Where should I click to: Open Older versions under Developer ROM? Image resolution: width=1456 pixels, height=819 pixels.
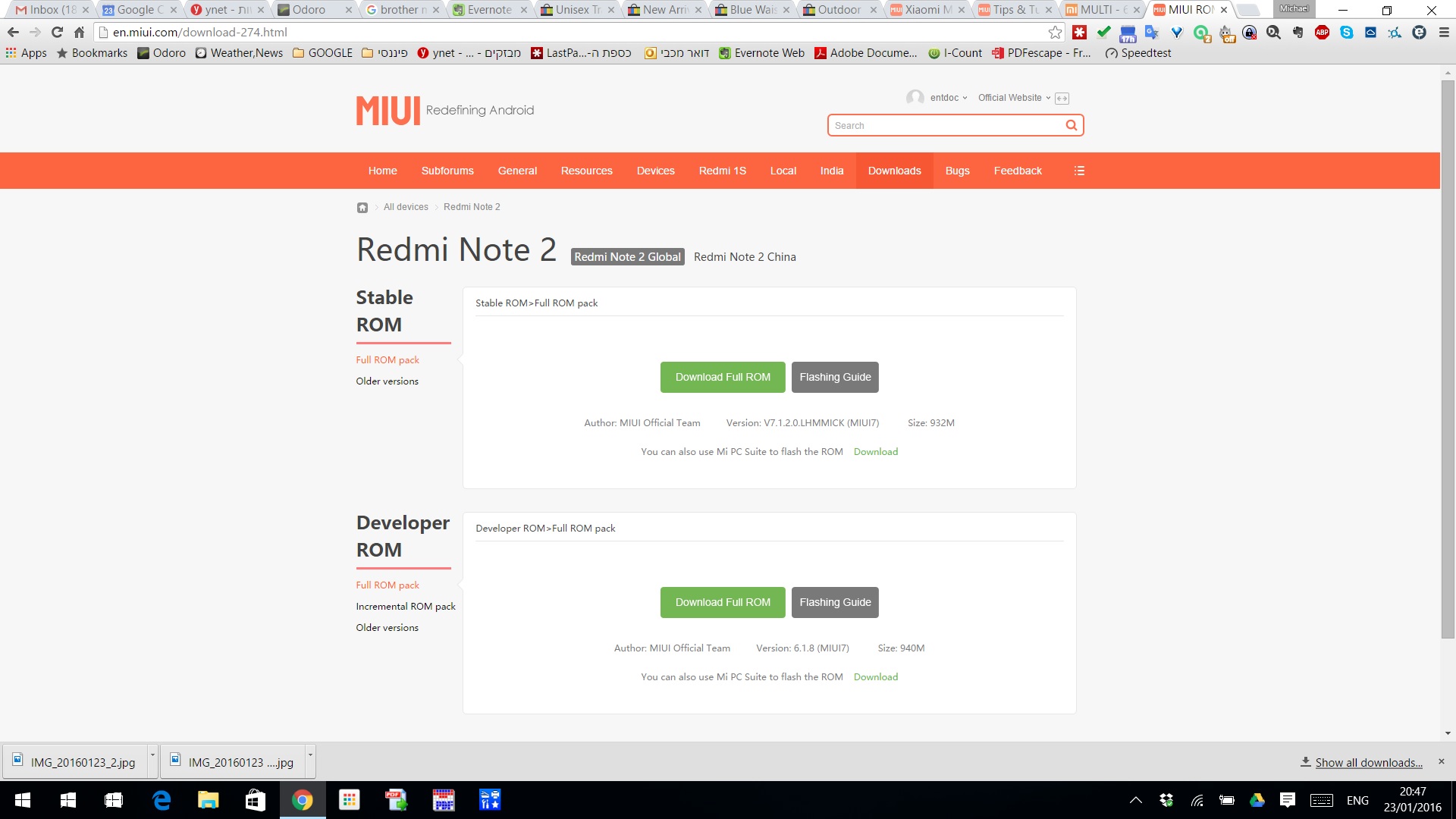[387, 628]
